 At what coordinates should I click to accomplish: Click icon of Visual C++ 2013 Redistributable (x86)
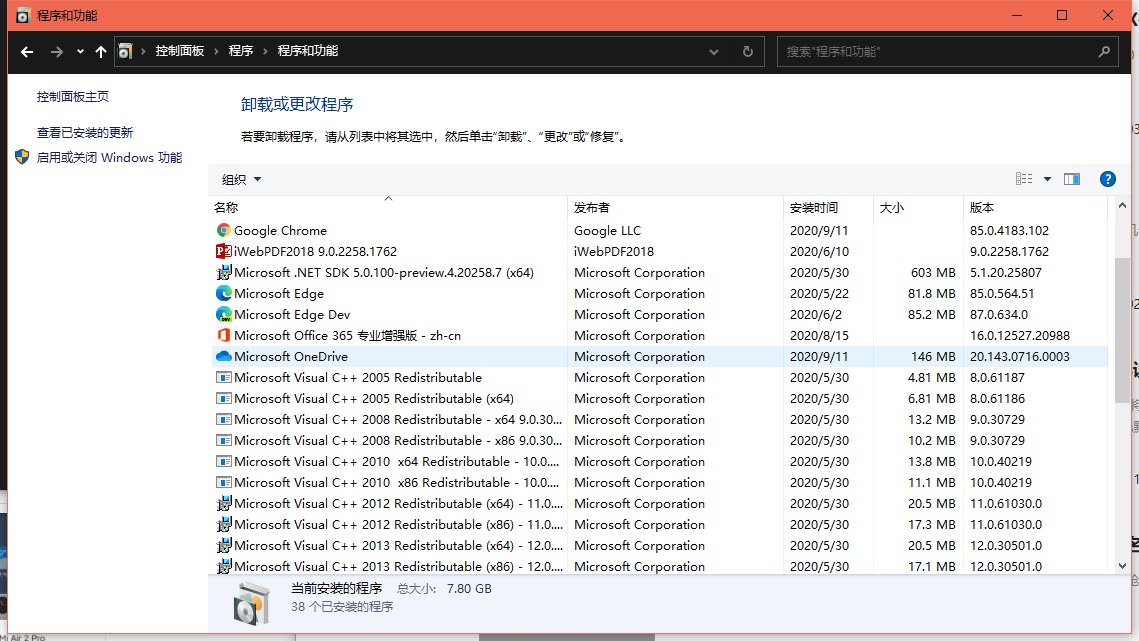[224, 566]
